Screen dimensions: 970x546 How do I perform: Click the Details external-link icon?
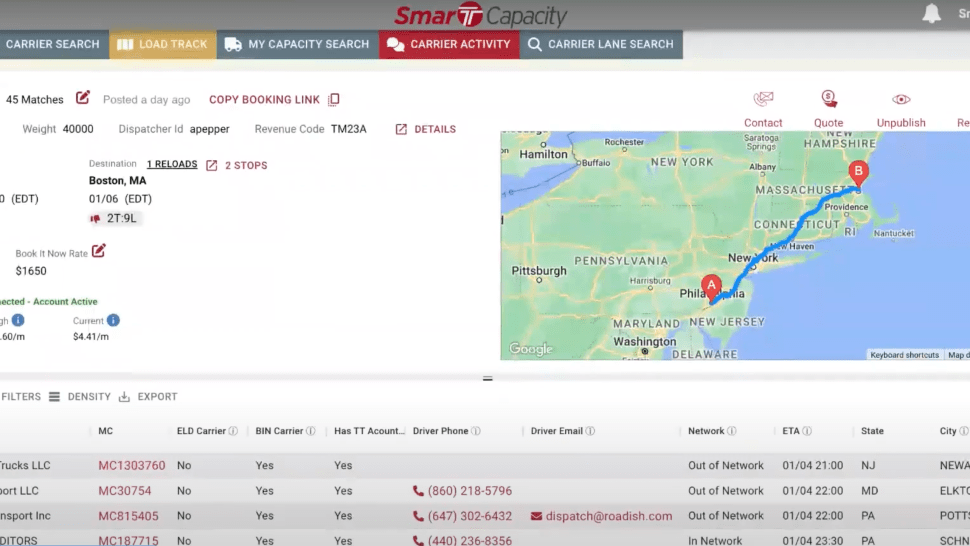tap(401, 129)
